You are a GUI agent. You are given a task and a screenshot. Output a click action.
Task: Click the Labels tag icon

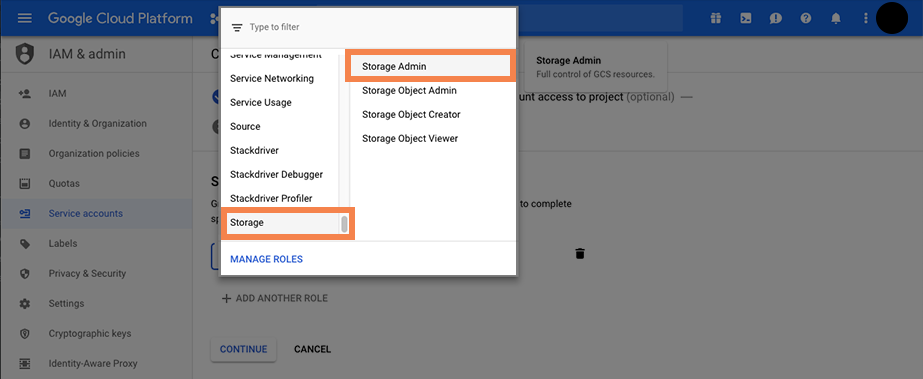pos(24,244)
